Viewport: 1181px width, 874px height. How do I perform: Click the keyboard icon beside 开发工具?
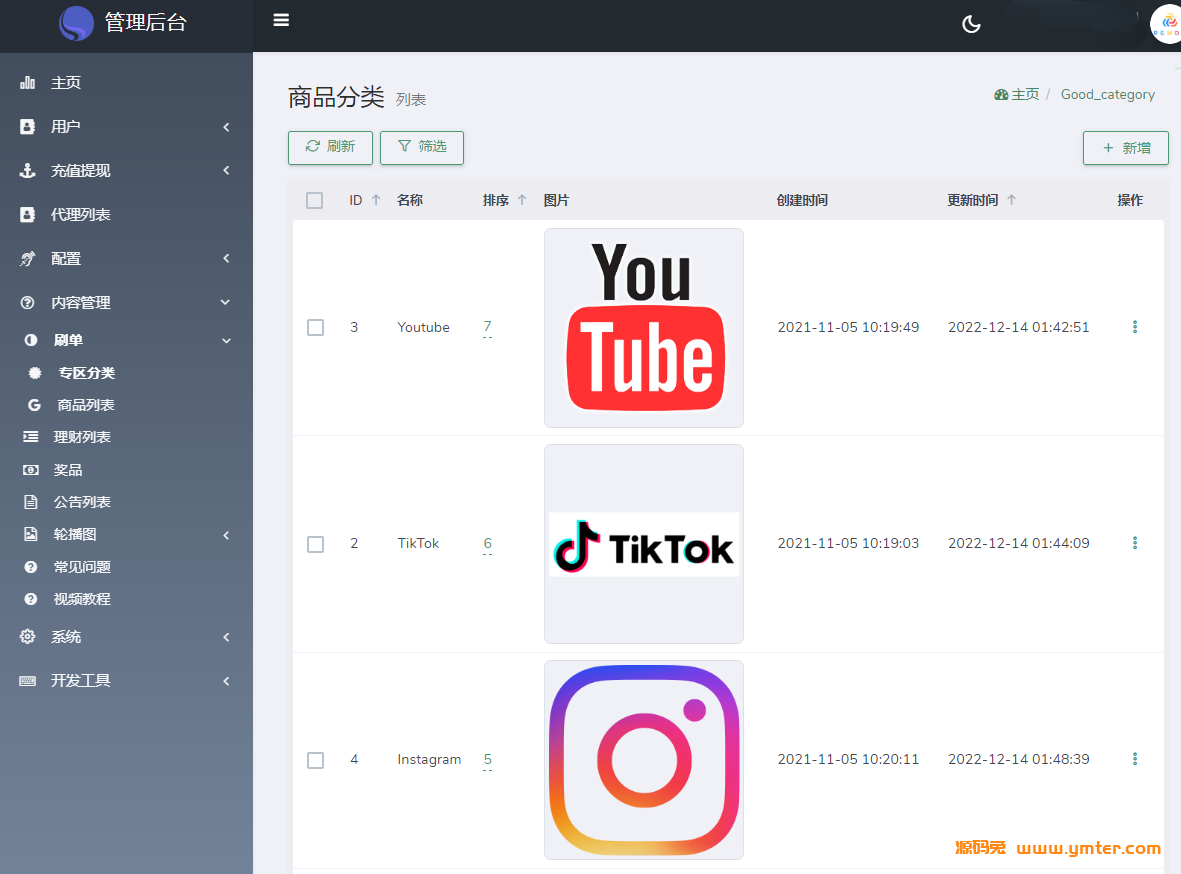28,681
